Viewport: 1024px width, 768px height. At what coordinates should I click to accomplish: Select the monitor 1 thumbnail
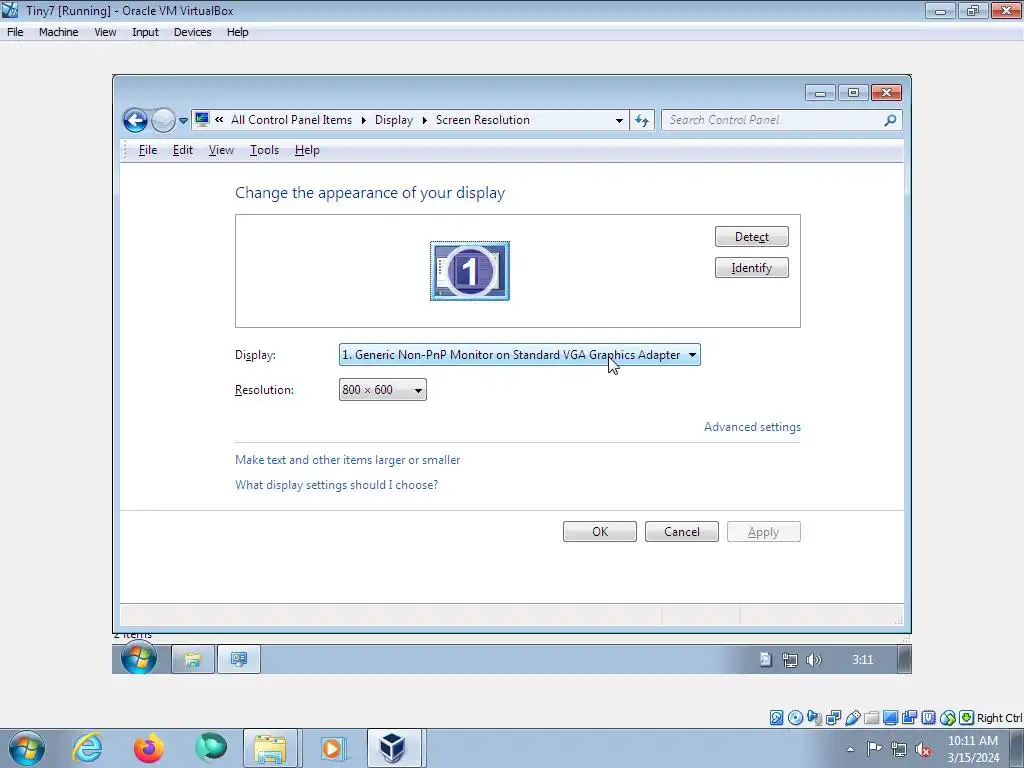point(470,271)
